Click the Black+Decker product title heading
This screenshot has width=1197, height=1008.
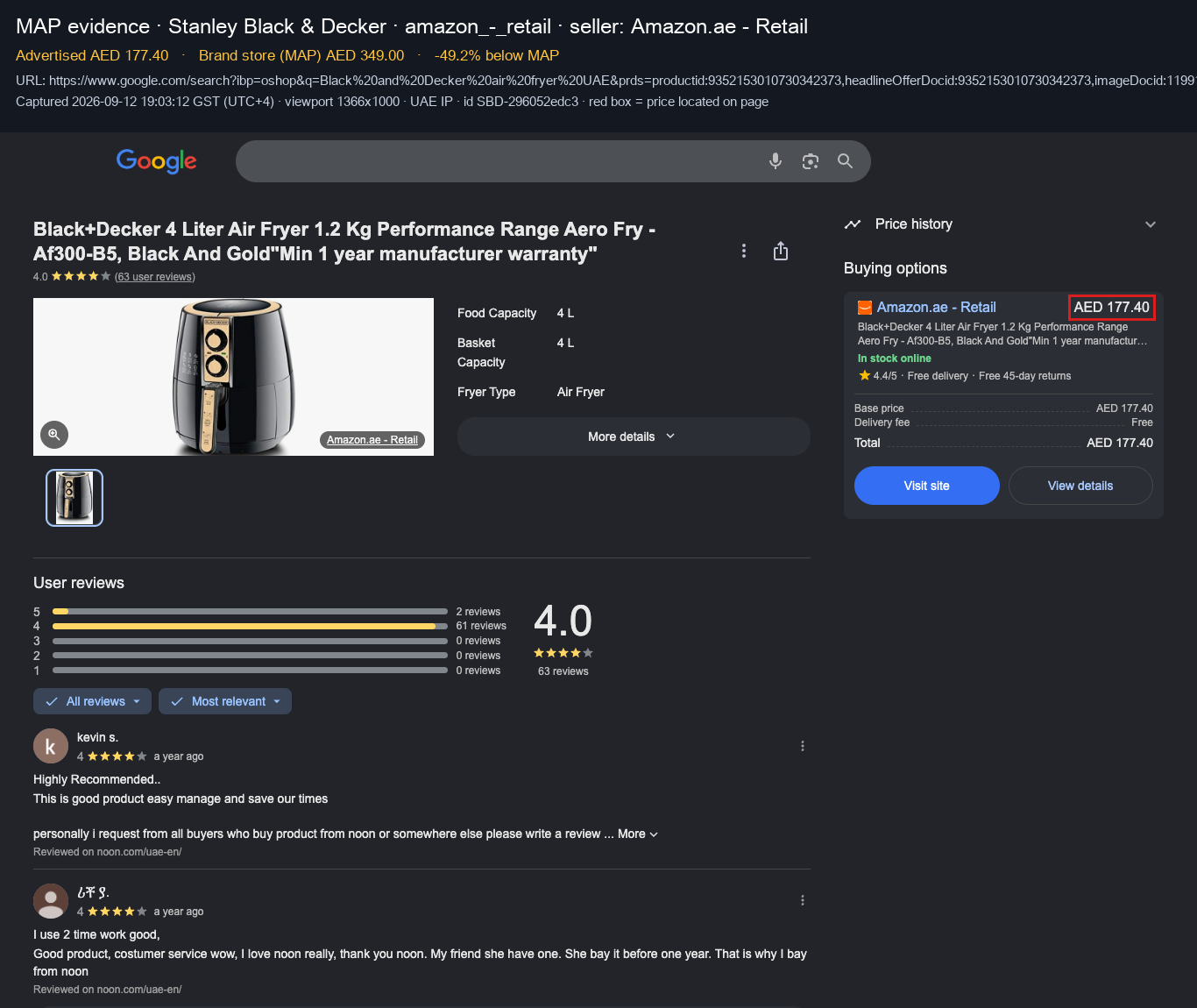(344, 241)
